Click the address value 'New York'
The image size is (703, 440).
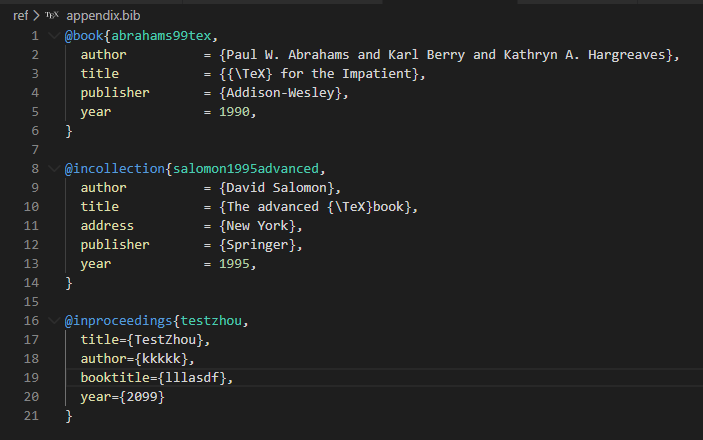(x=257, y=226)
